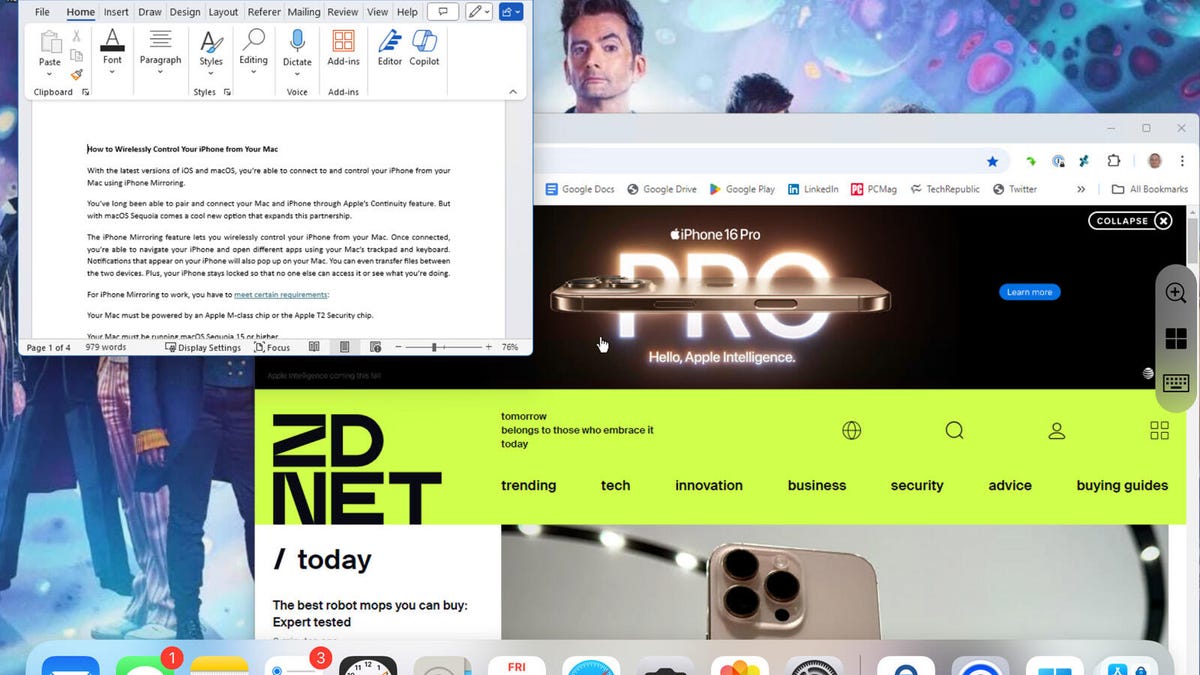The height and width of the screenshot is (675, 1200).
Task: Click the Chrome browser star bookmark icon
Action: point(992,160)
